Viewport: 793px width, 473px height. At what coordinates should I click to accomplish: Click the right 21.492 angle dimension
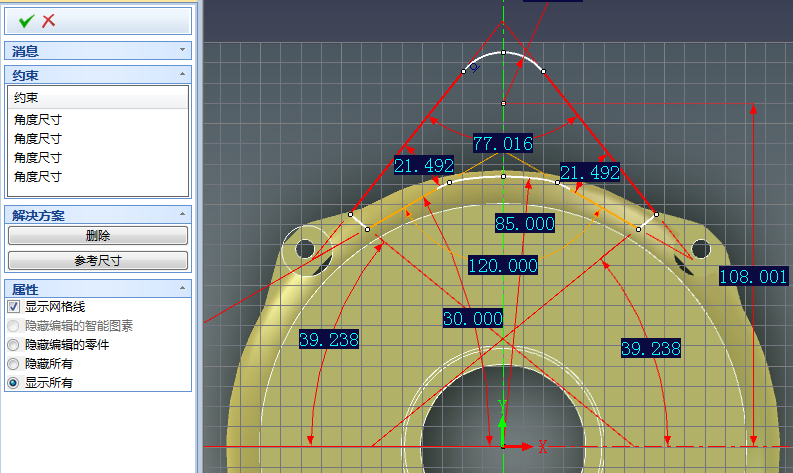click(x=590, y=173)
